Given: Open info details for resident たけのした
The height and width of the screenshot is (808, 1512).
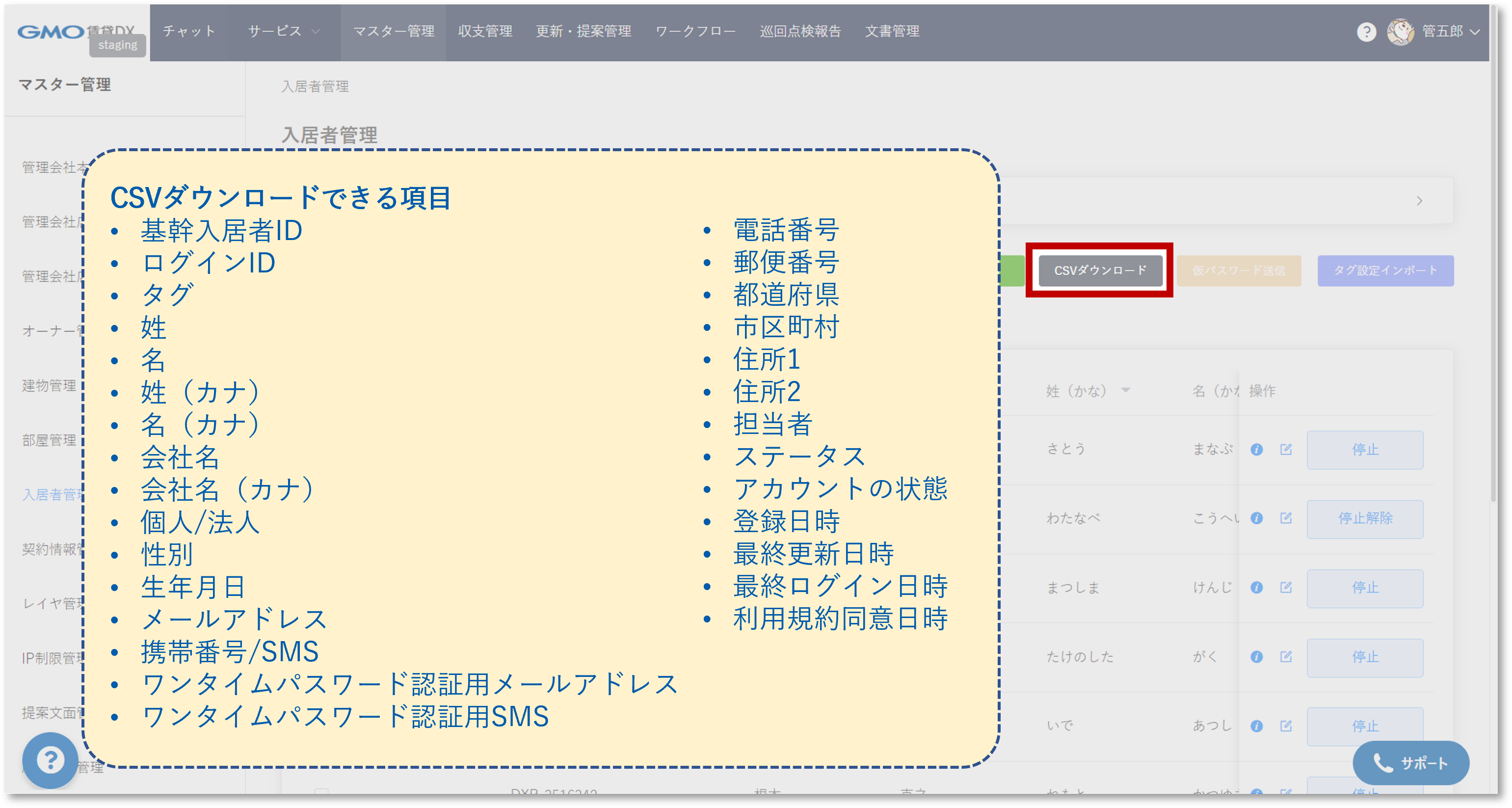Looking at the screenshot, I should (1257, 657).
